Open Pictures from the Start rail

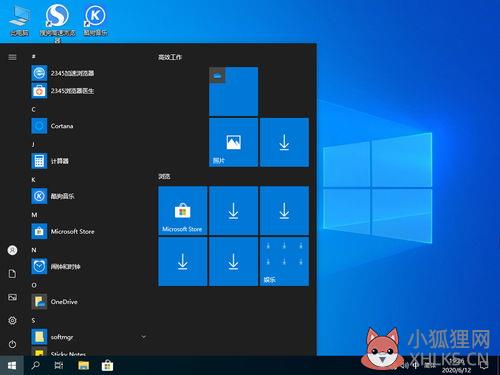12,297
